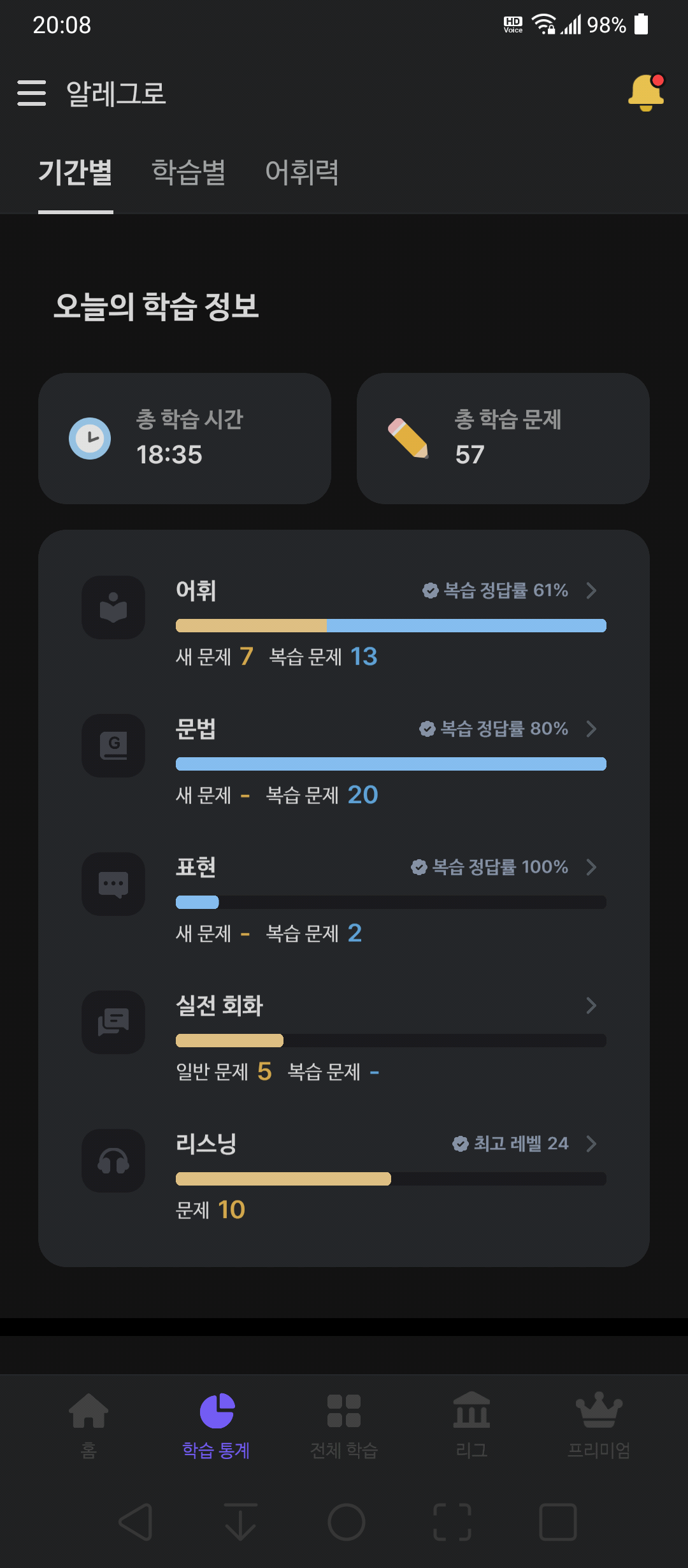The width and height of the screenshot is (688, 1568).
Task: Open 리그 from bottom navigation
Action: pos(471,1425)
